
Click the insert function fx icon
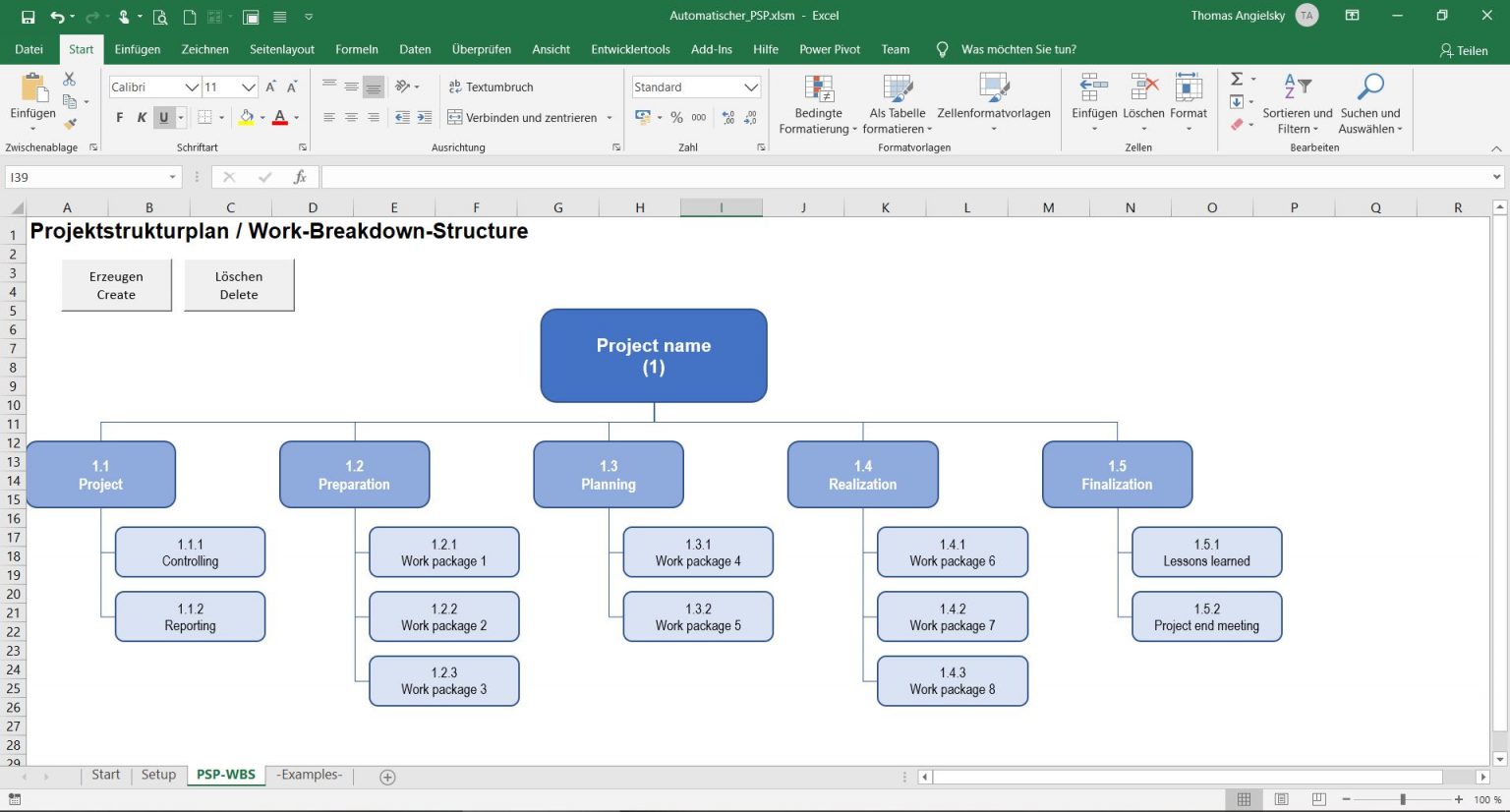300,177
